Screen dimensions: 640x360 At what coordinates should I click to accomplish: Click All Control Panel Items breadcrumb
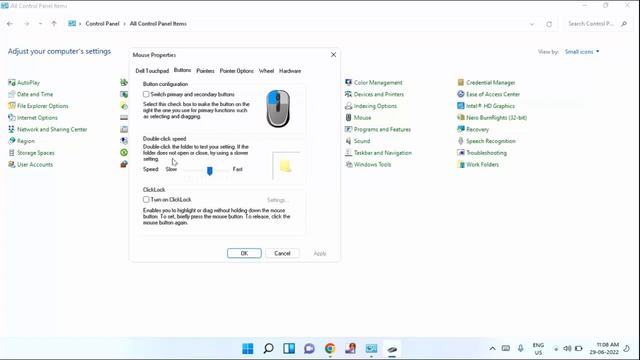(158, 24)
